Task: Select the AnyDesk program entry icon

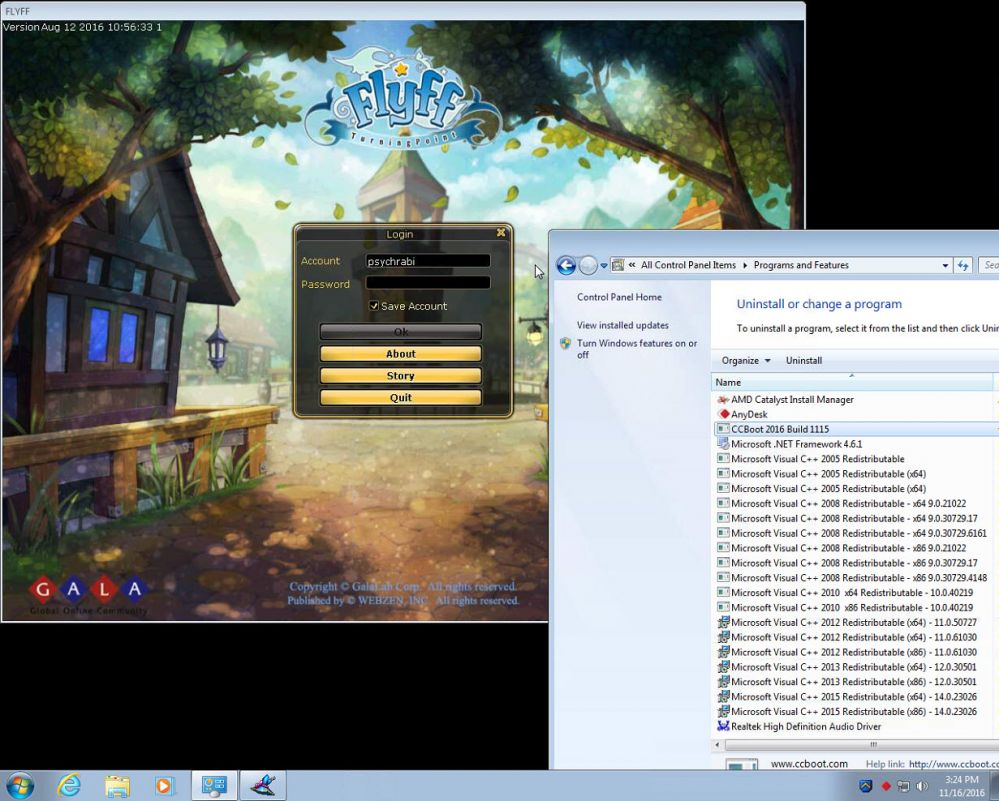Action: 723,414
